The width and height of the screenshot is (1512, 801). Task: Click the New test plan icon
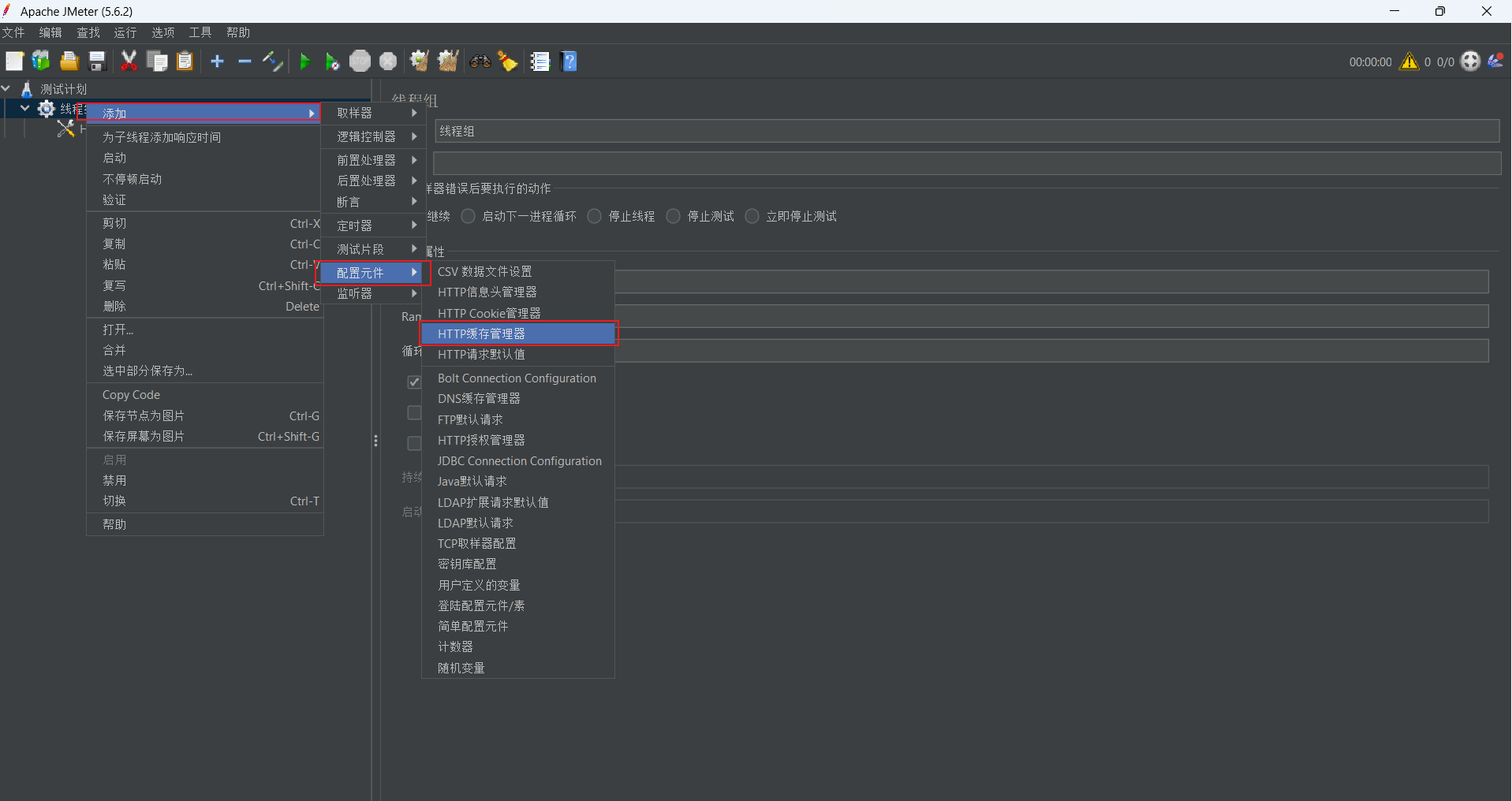point(14,61)
